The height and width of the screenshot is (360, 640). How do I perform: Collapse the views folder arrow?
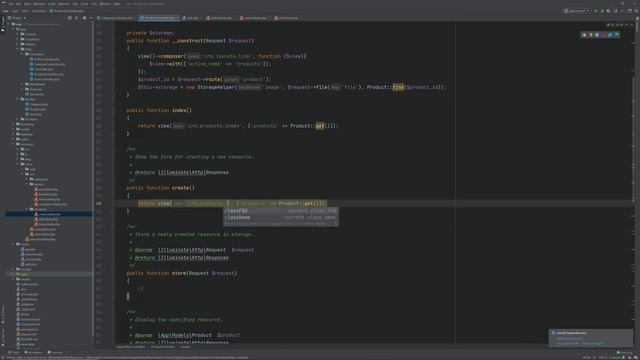18,164
